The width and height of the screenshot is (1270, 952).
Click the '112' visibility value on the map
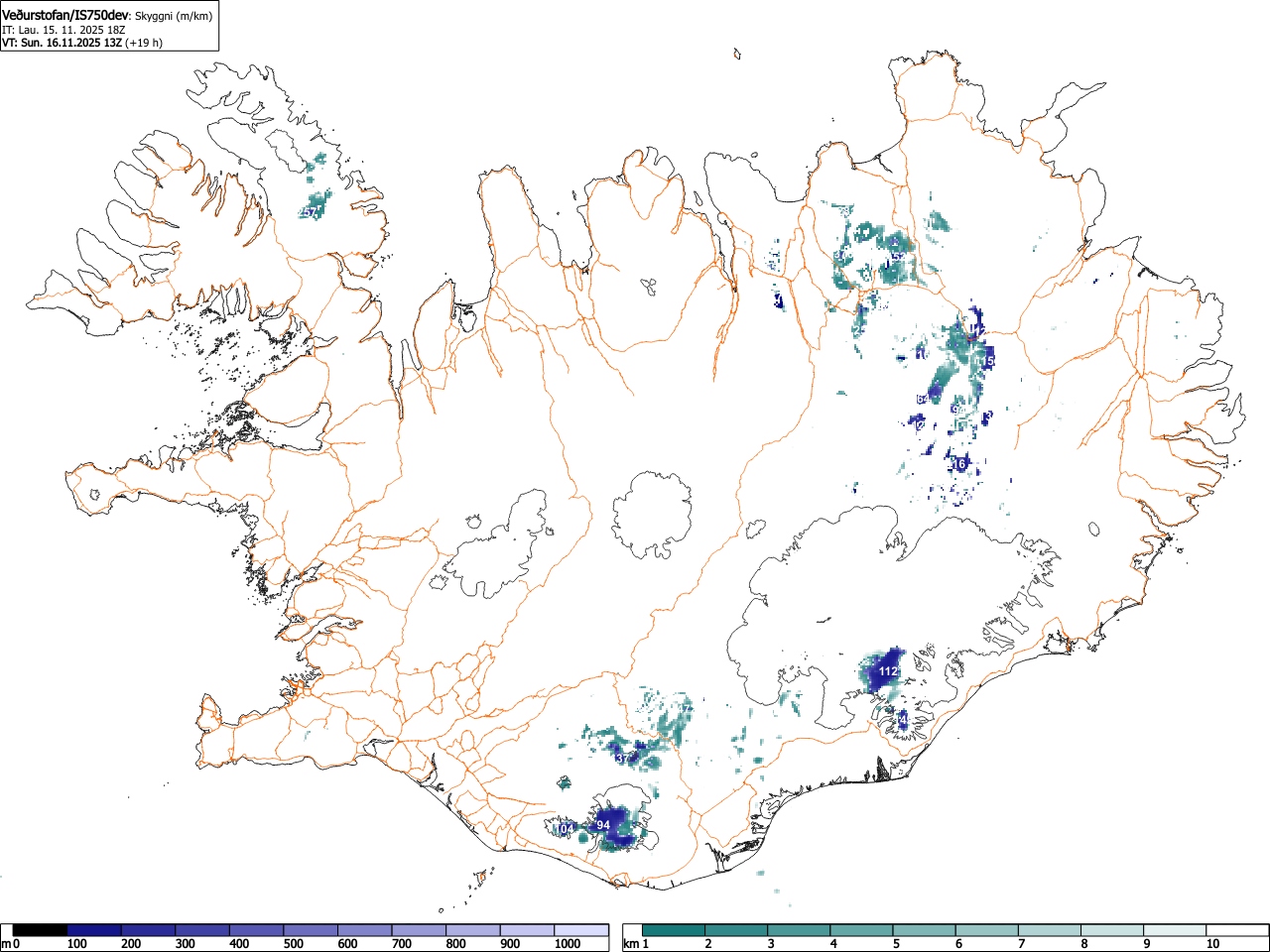(x=888, y=671)
